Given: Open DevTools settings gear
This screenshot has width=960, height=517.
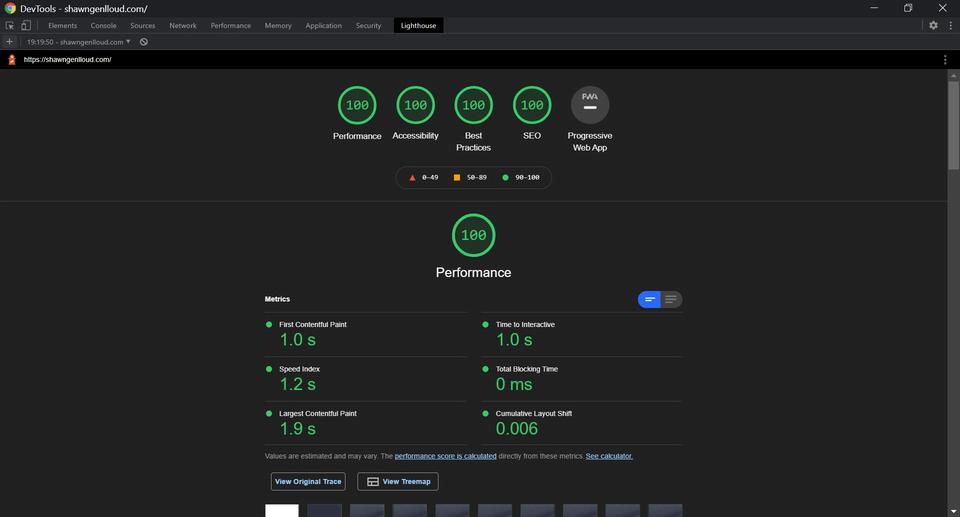Looking at the screenshot, I should [x=933, y=25].
